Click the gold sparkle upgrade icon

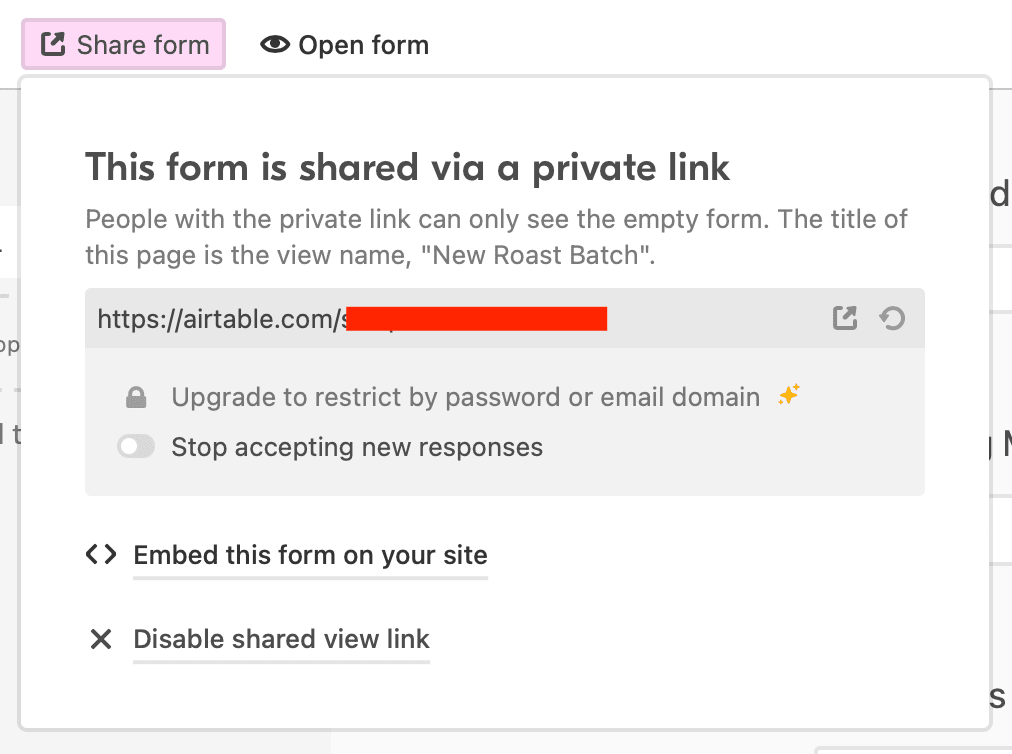click(789, 396)
